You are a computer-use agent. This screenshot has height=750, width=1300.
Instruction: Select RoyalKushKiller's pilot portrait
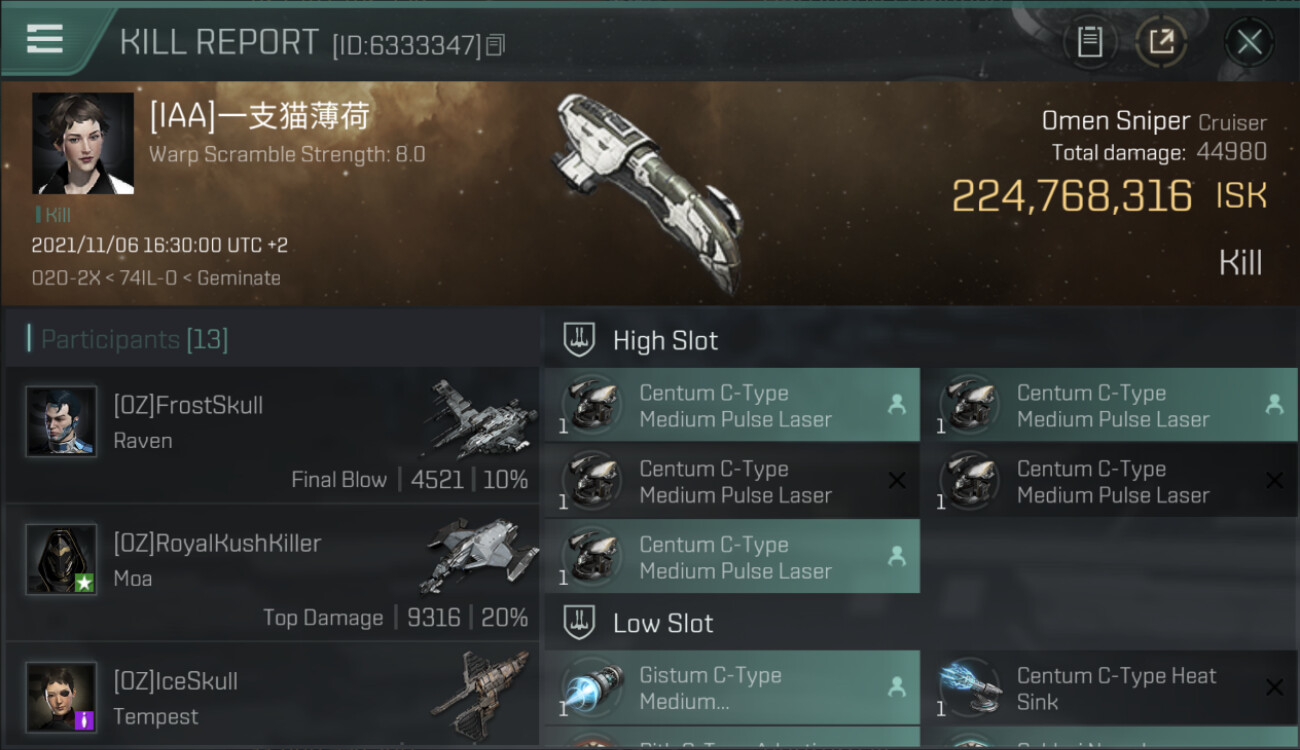(62, 559)
